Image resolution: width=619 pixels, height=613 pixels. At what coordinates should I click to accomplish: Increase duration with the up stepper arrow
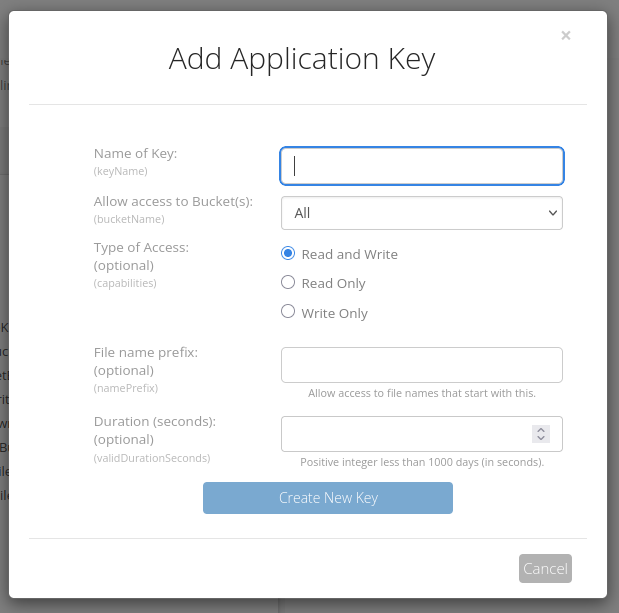[541, 429]
